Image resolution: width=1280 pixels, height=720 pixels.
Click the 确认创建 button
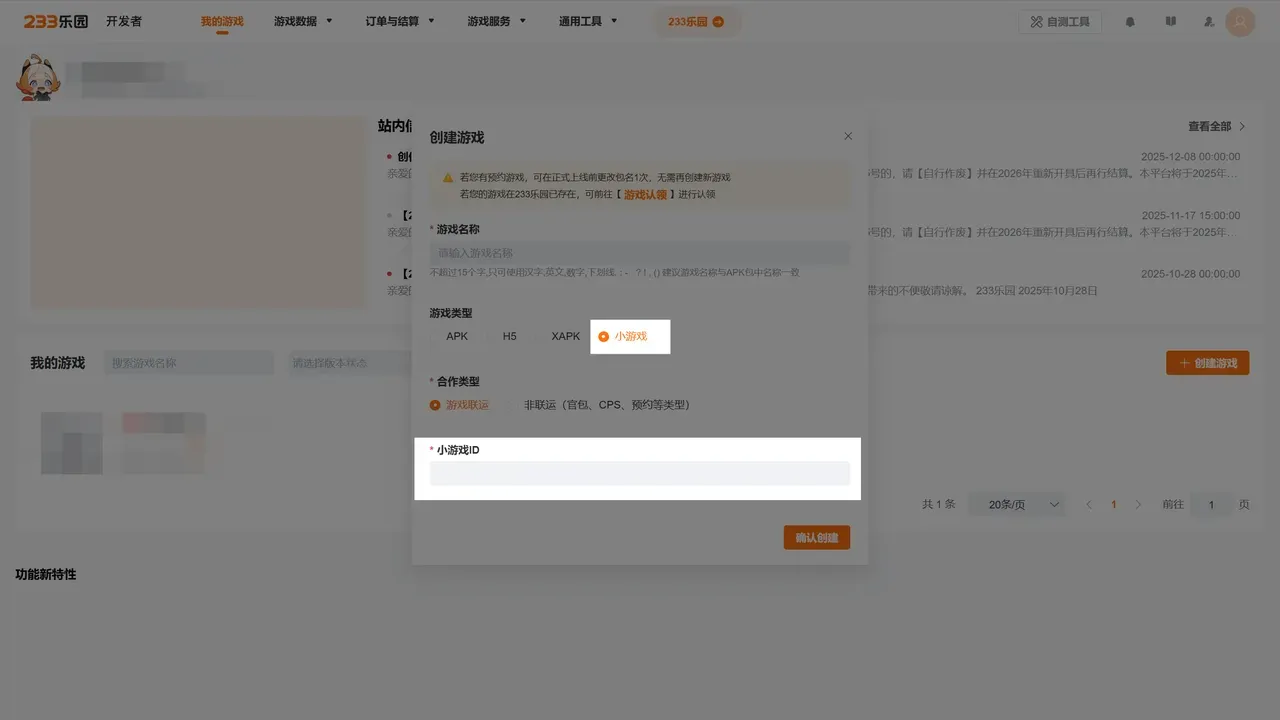click(x=816, y=538)
